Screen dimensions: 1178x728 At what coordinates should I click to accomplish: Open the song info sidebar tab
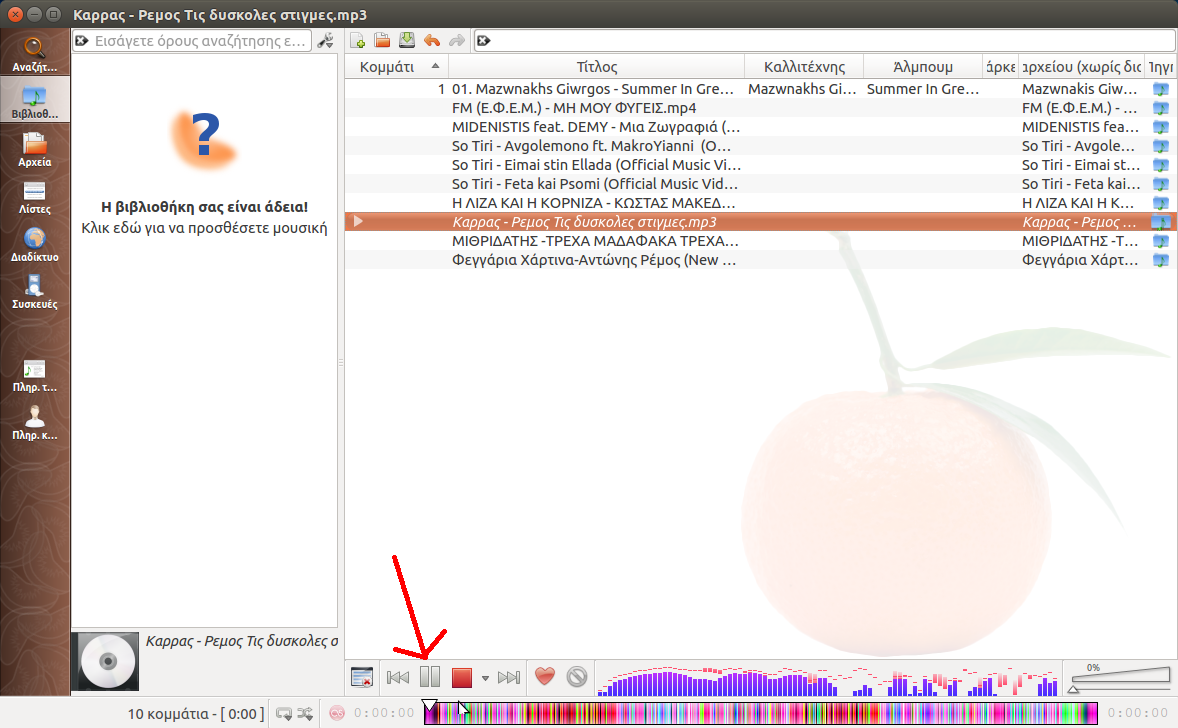click(35, 375)
